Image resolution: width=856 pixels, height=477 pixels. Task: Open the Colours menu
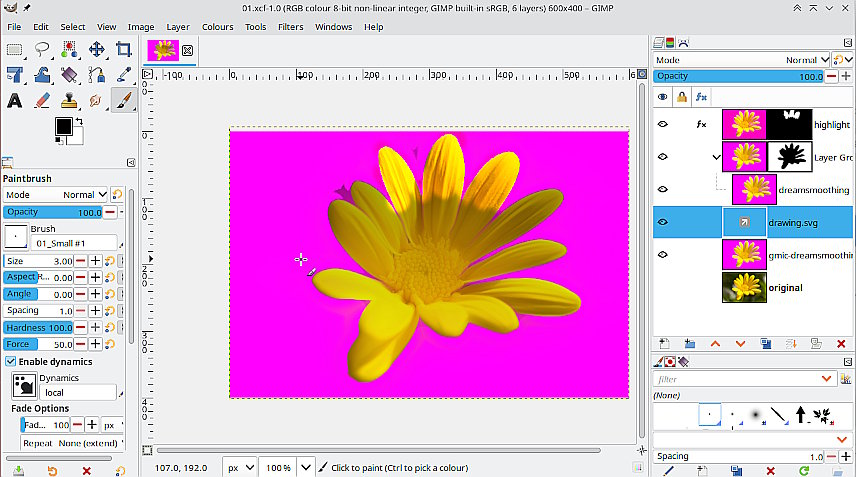pyautogui.click(x=217, y=27)
